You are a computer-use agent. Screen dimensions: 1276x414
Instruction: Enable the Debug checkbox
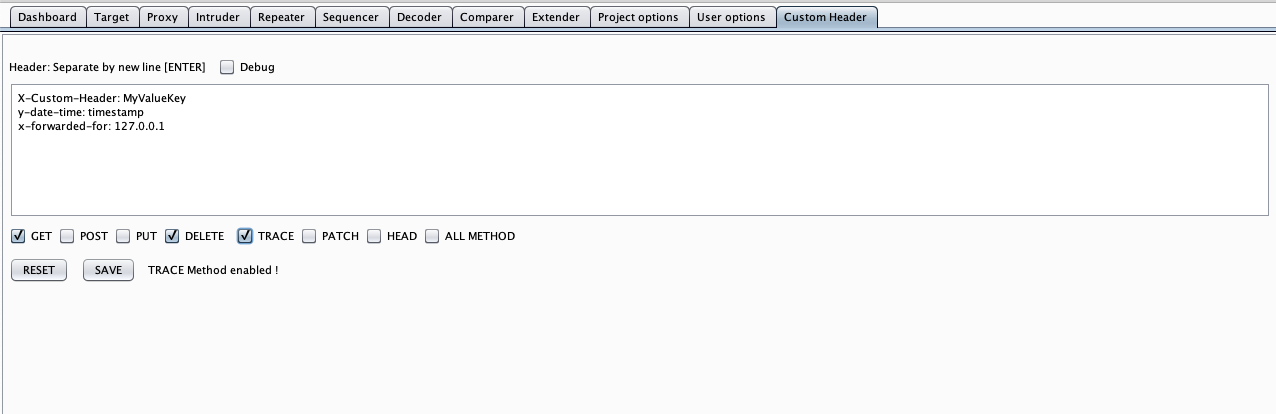click(x=227, y=67)
